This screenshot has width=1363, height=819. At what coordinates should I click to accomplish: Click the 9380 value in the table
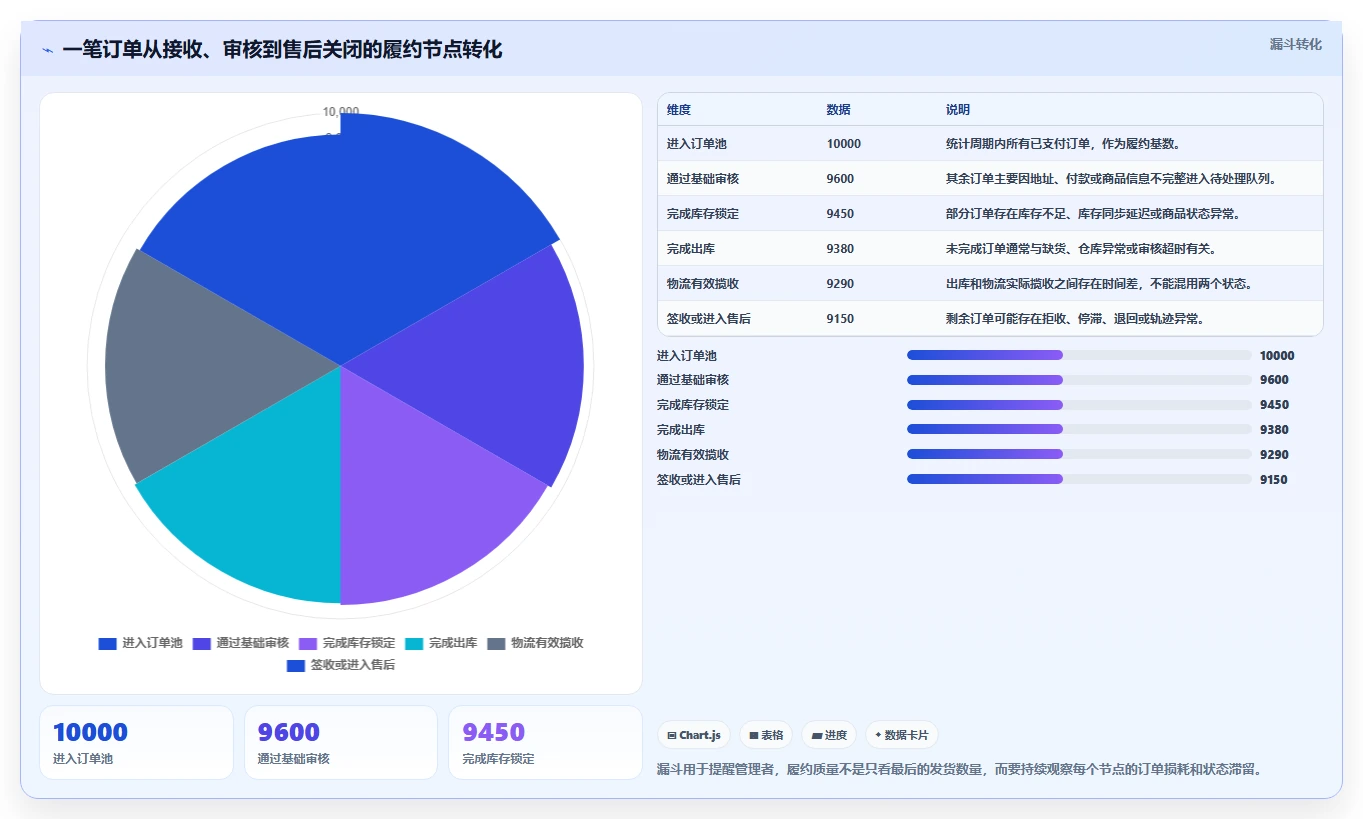click(x=841, y=249)
